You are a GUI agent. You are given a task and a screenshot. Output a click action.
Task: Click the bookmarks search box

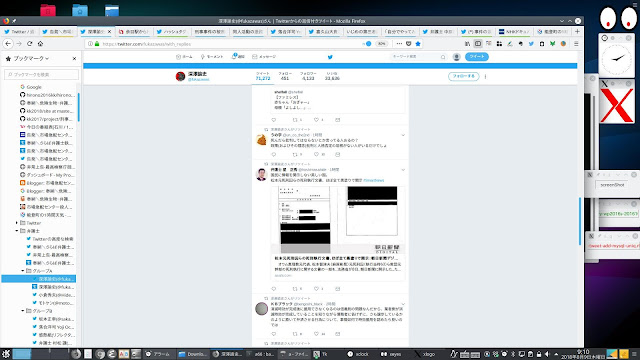pos(41,75)
